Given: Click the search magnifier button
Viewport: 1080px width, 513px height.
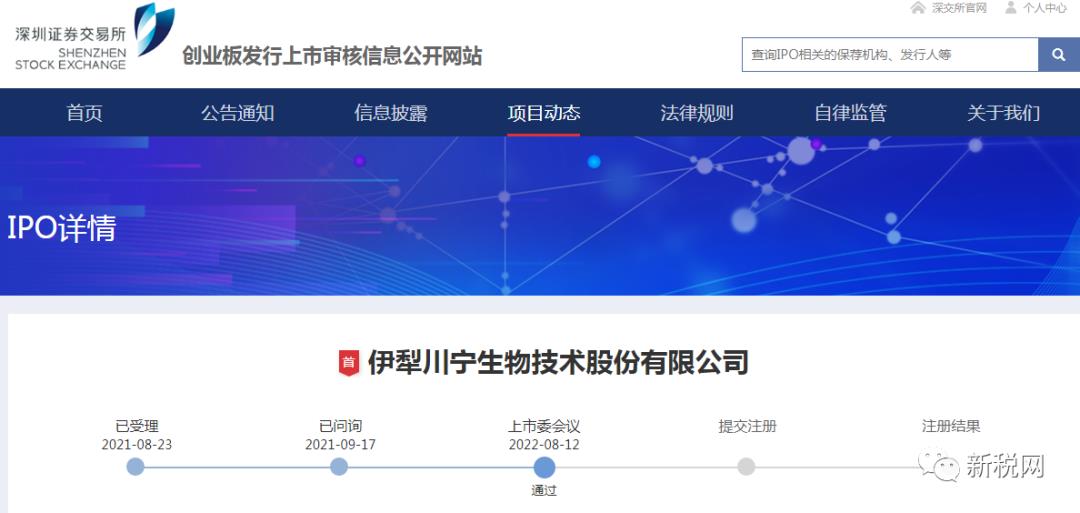Looking at the screenshot, I should (x=1059, y=54).
